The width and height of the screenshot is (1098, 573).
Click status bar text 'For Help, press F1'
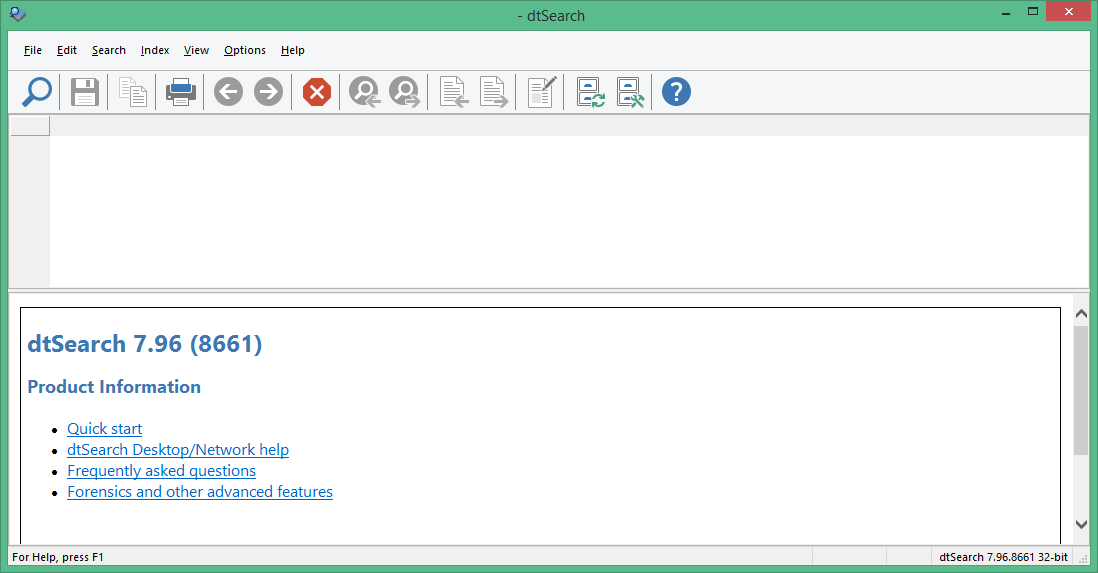coord(57,557)
